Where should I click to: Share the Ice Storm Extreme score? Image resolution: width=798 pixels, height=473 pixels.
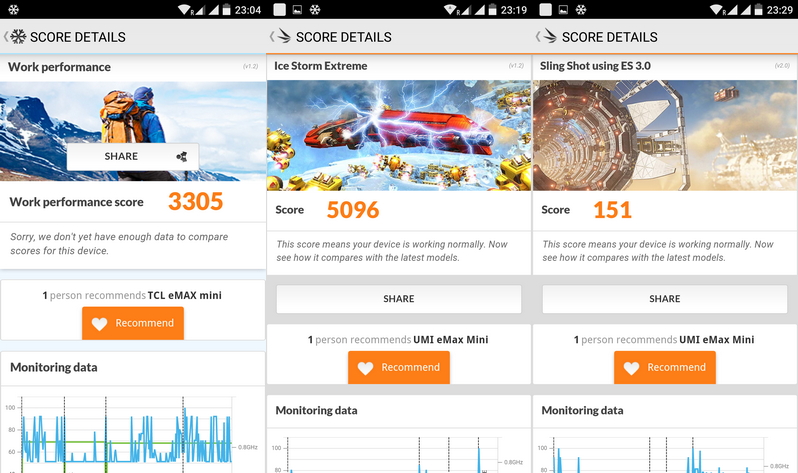(x=398, y=299)
